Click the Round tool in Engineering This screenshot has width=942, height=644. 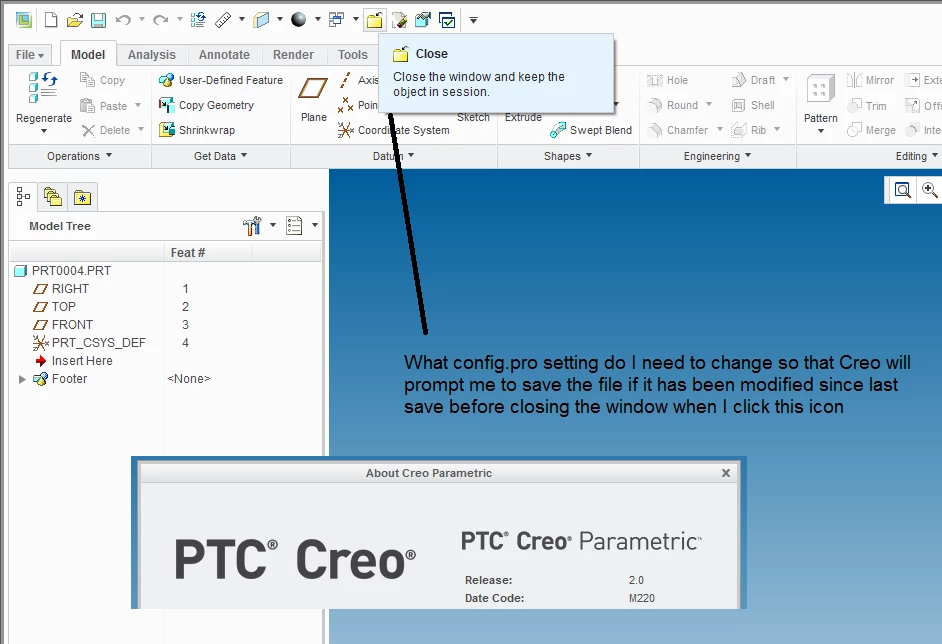point(673,105)
